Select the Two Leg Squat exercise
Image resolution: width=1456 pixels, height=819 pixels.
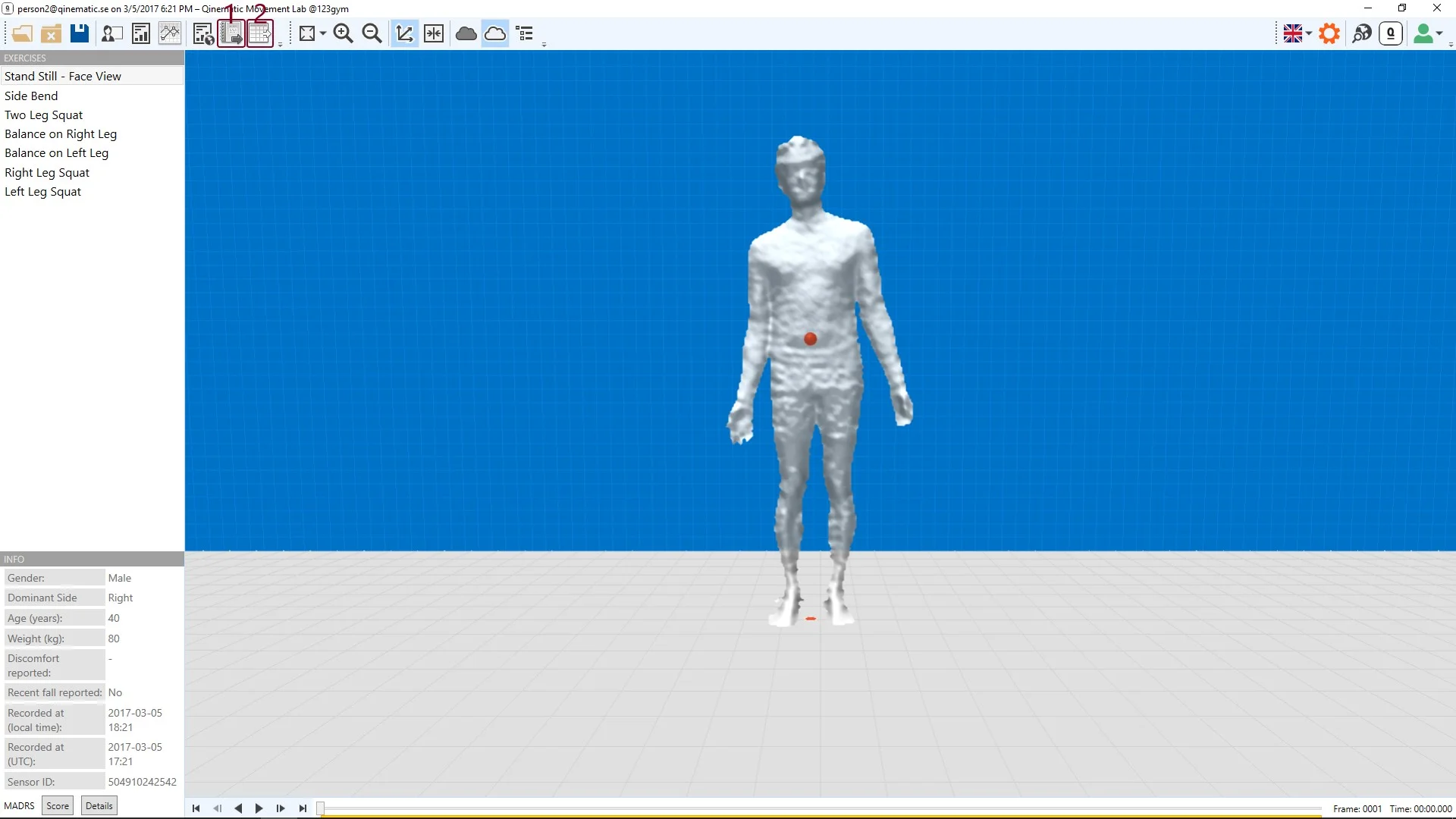[44, 115]
